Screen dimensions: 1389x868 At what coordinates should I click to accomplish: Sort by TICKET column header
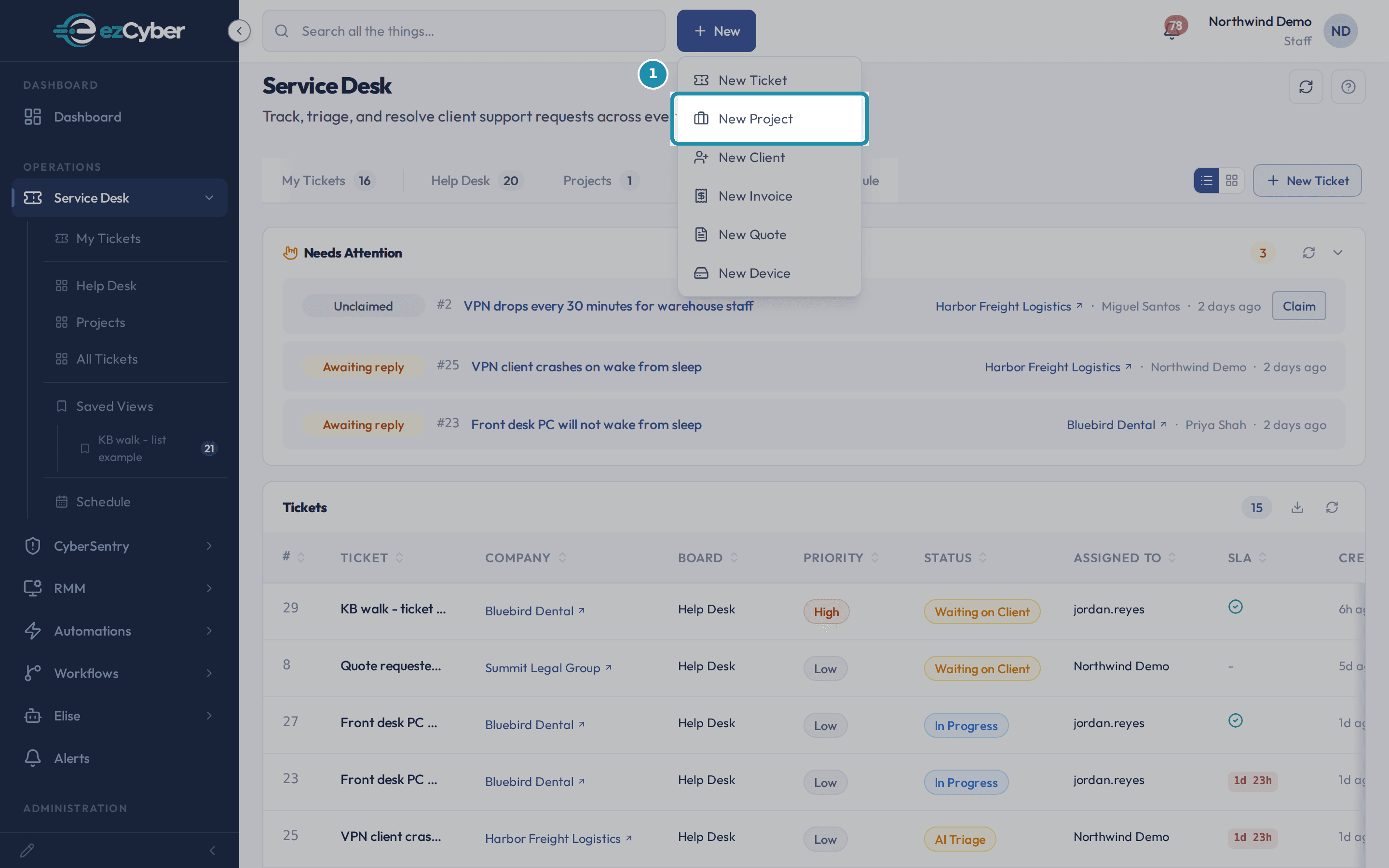click(372, 557)
